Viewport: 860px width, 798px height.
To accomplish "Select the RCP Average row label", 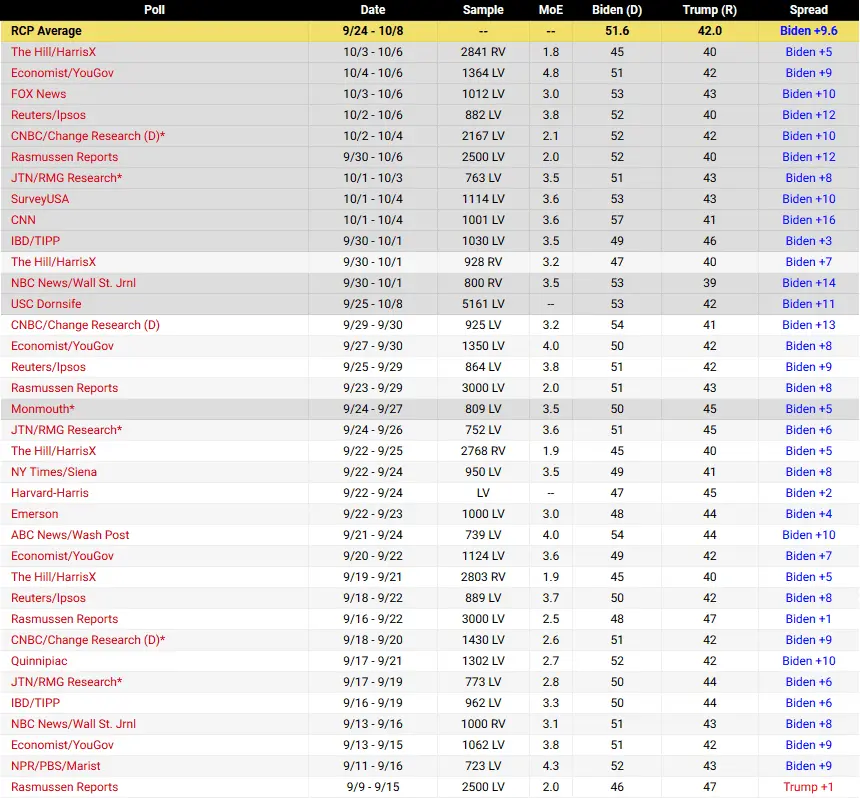I will pyautogui.click(x=46, y=31).
